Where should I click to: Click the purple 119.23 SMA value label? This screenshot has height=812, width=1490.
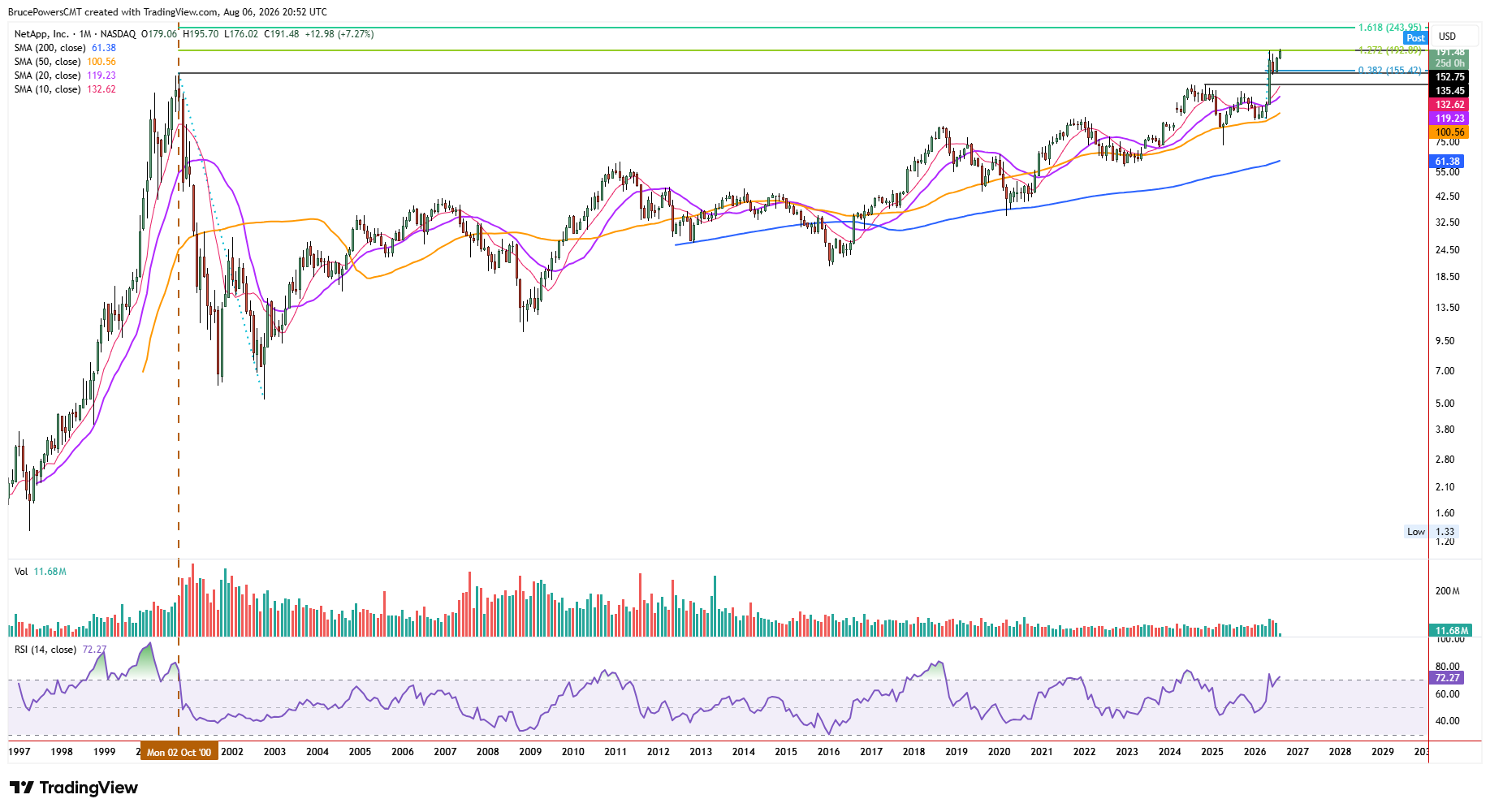point(1449,119)
